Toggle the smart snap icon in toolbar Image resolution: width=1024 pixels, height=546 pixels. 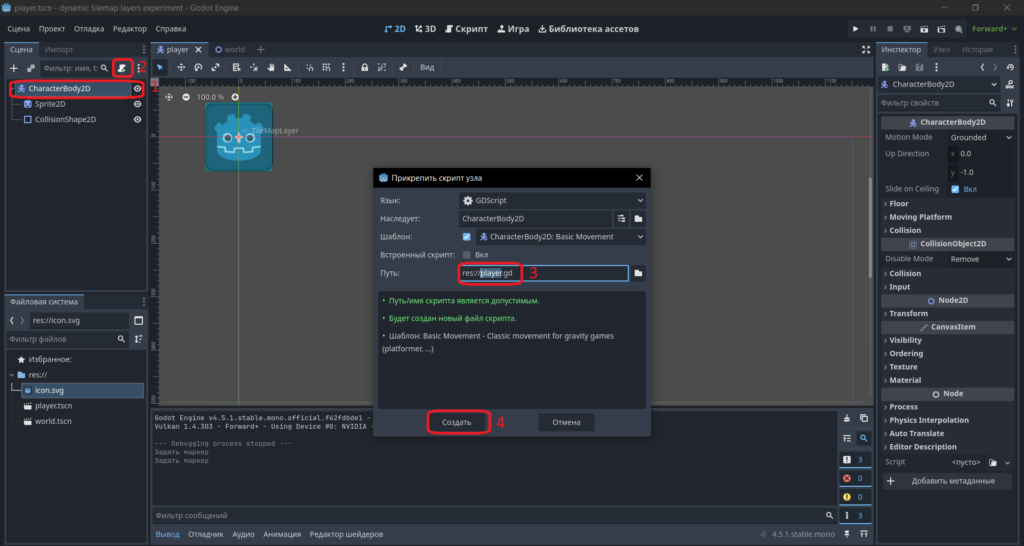pos(309,67)
